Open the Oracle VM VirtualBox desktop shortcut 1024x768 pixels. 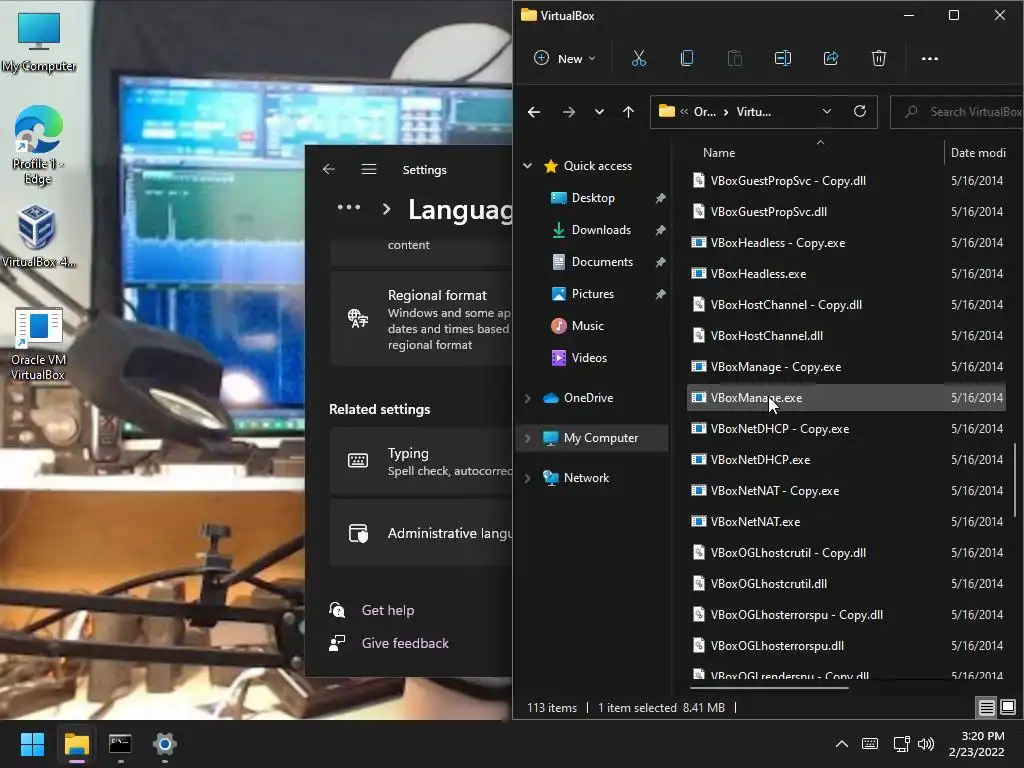click(x=38, y=345)
